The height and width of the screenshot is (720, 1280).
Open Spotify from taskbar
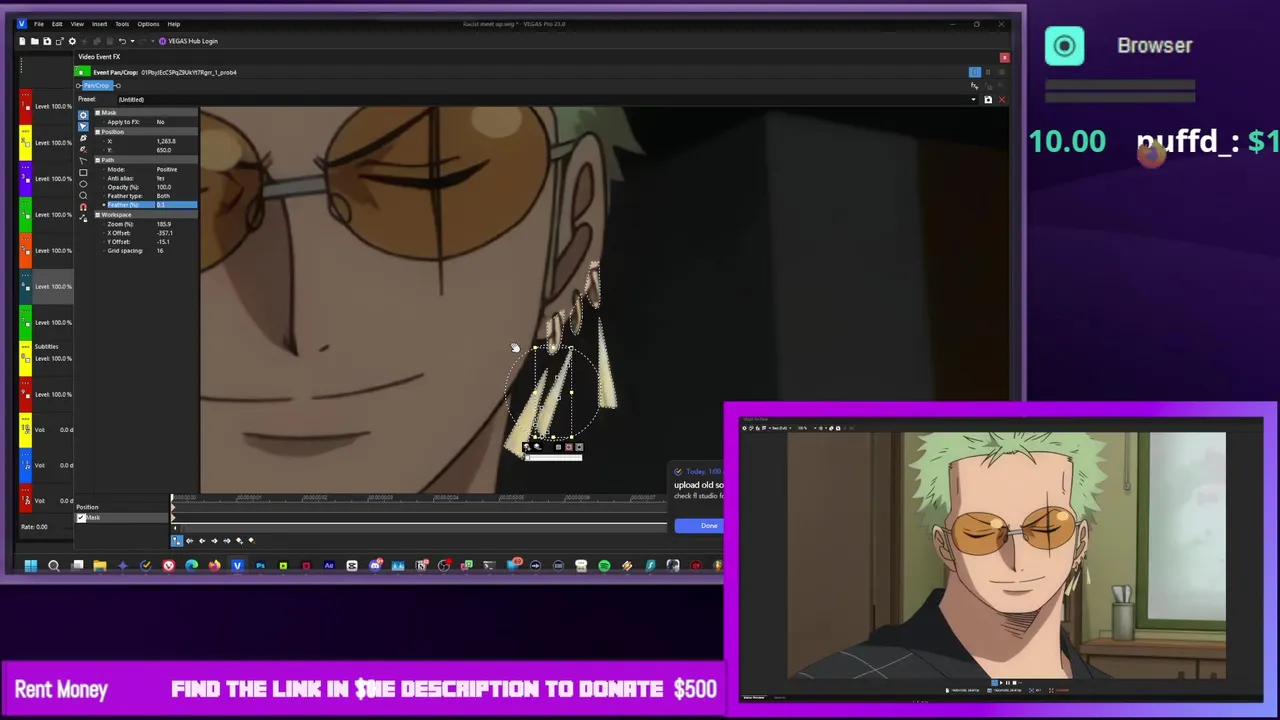604,565
